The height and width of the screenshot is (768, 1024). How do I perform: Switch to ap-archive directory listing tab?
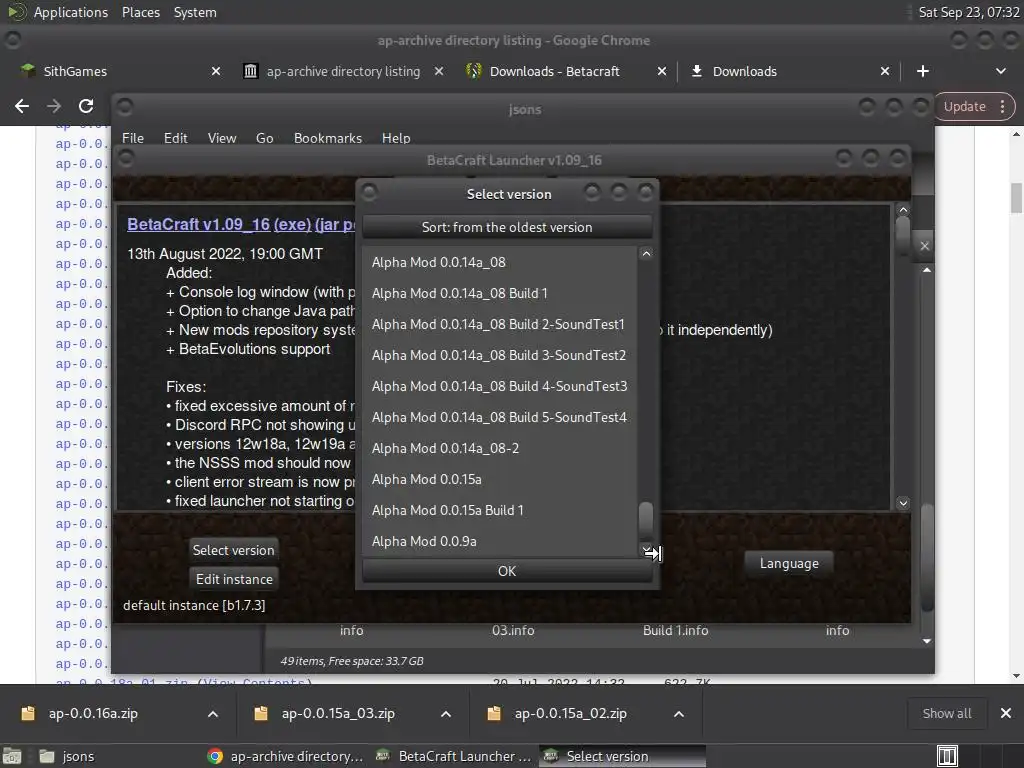click(x=343, y=71)
